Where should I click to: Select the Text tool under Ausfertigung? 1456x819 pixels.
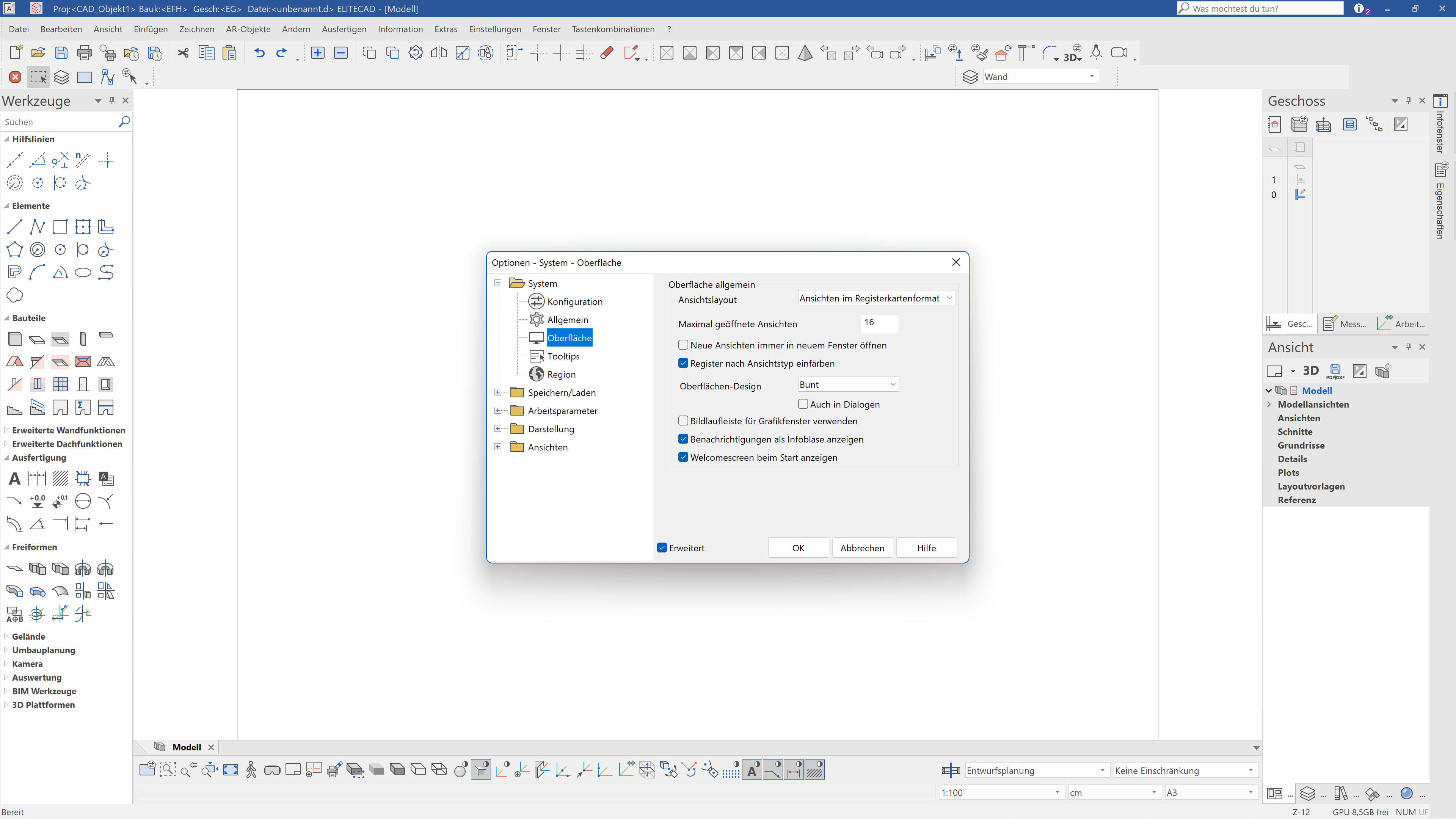[x=15, y=479]
